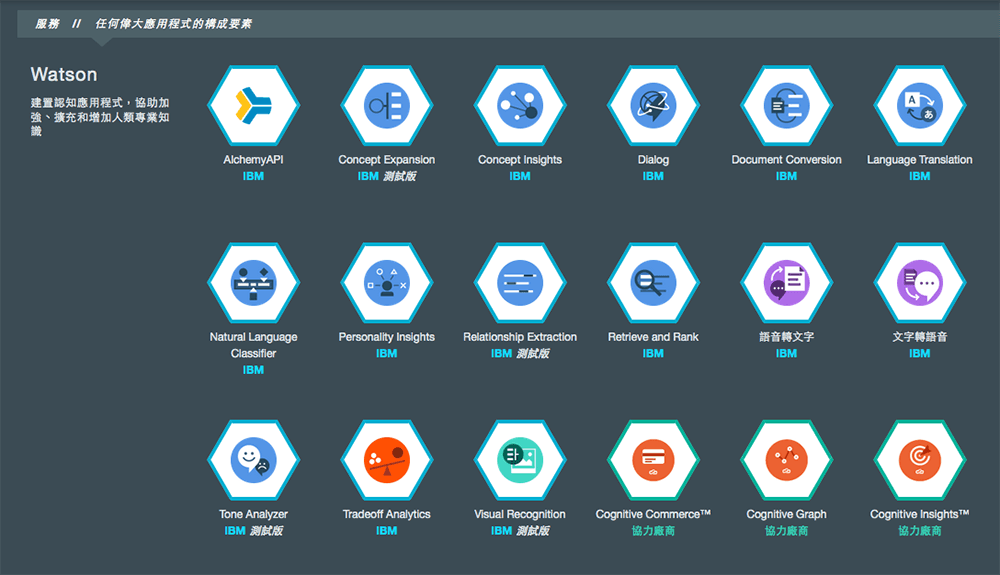Image resolution: width=1000 pixels, height=575 pixels.
Task: Click the Concept Expansion label
Action: click(386, 159)
